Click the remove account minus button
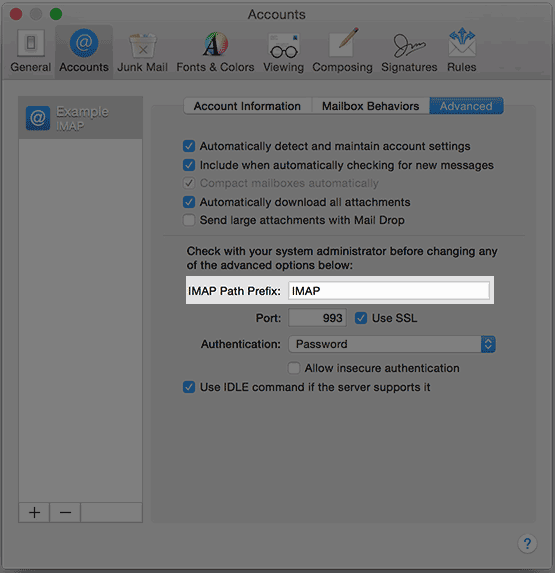The width and height of the screenshot is (555, 573). point(65,512)
